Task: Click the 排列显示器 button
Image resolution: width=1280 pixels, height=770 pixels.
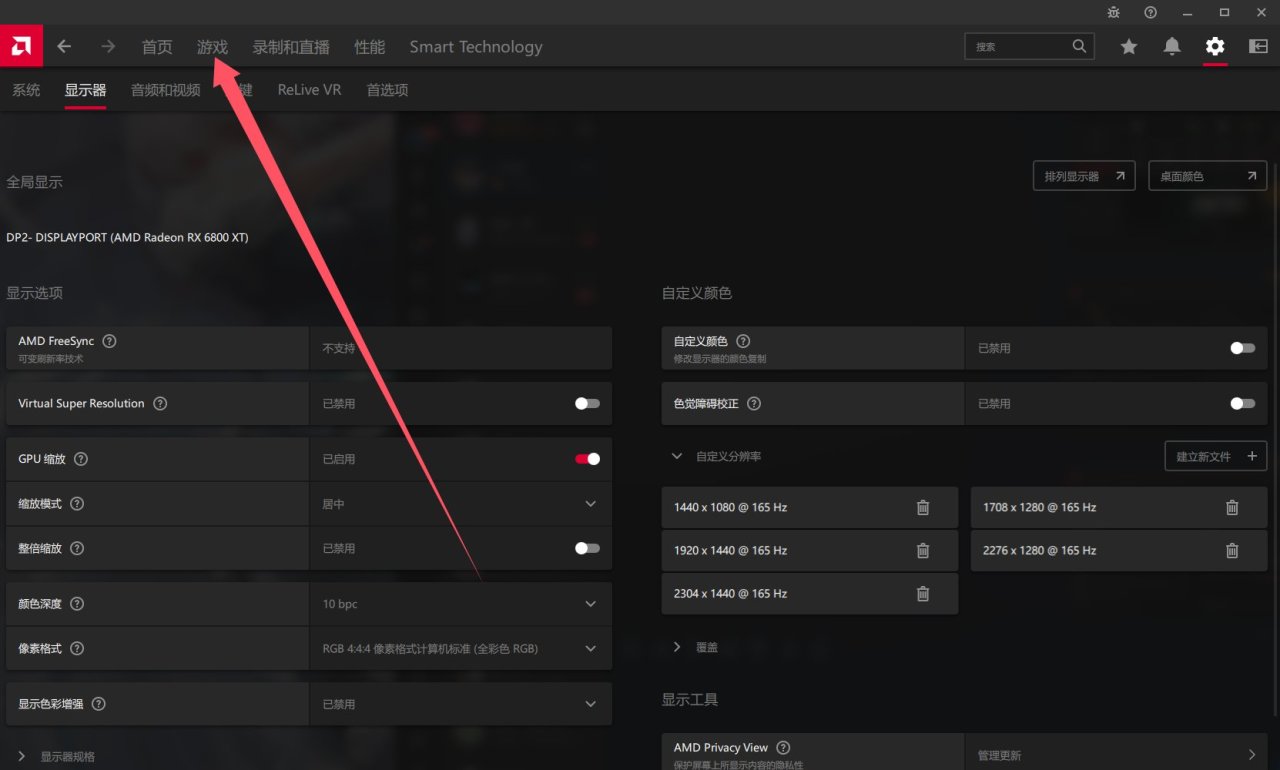Action: [x=1084, y=176]
